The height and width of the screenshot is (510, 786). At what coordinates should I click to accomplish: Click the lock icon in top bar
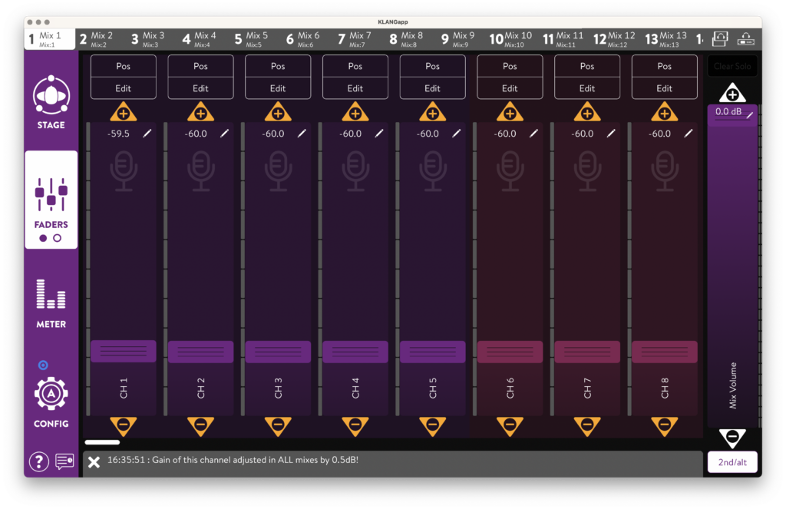[720, 39]
